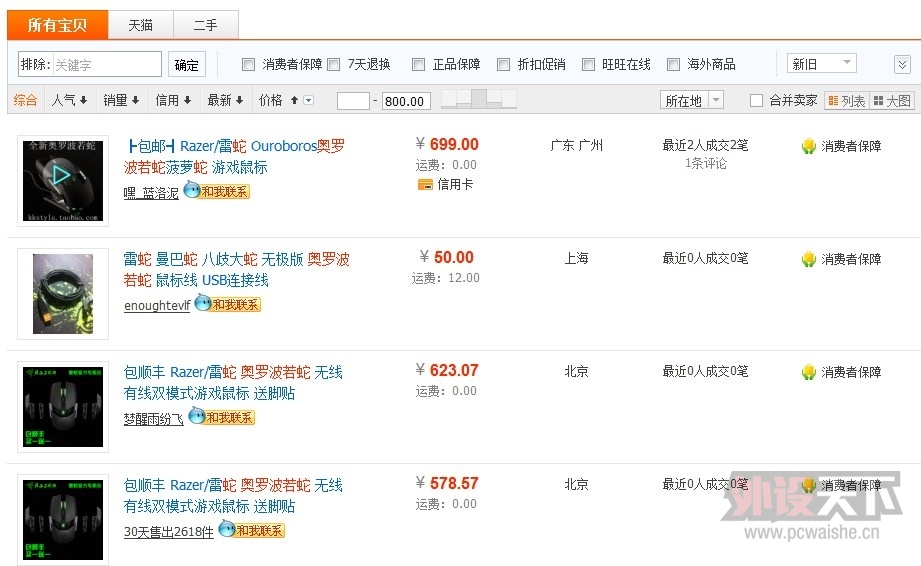Open the 二手 tab
The image size is (921, 566).
tap(206, 25)
